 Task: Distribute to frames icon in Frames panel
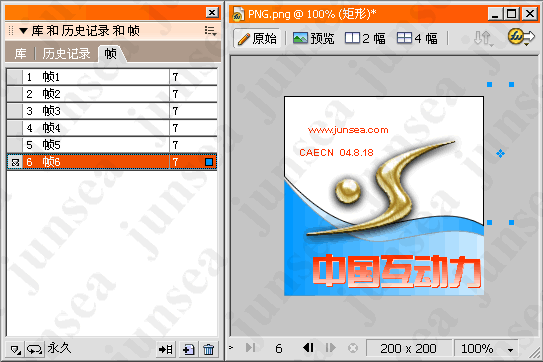click(166, 349)
